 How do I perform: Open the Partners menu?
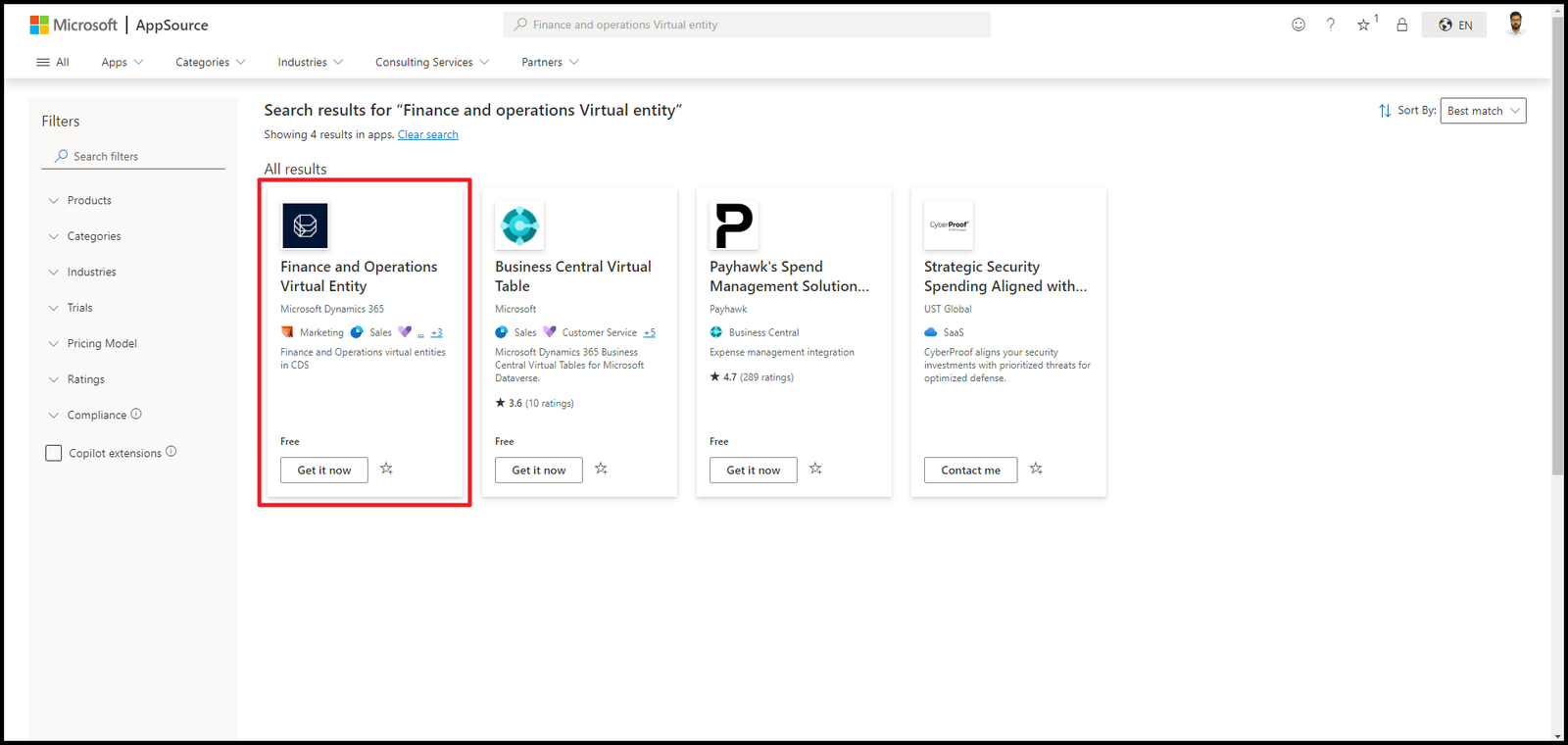point(550,62)
